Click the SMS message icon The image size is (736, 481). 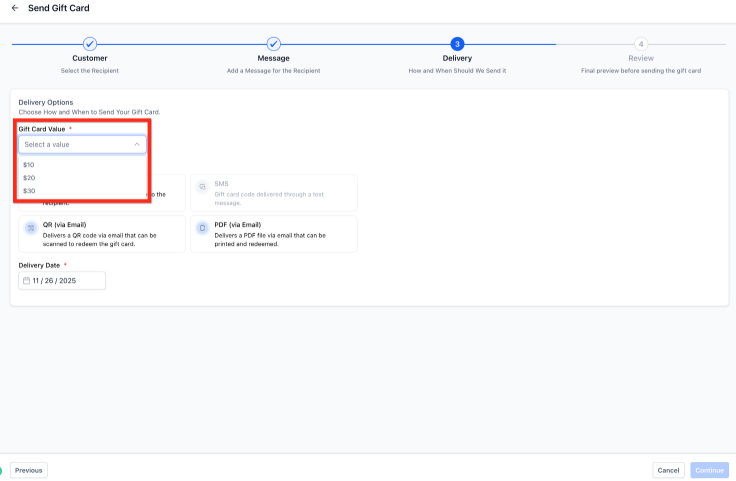point(202,187)
